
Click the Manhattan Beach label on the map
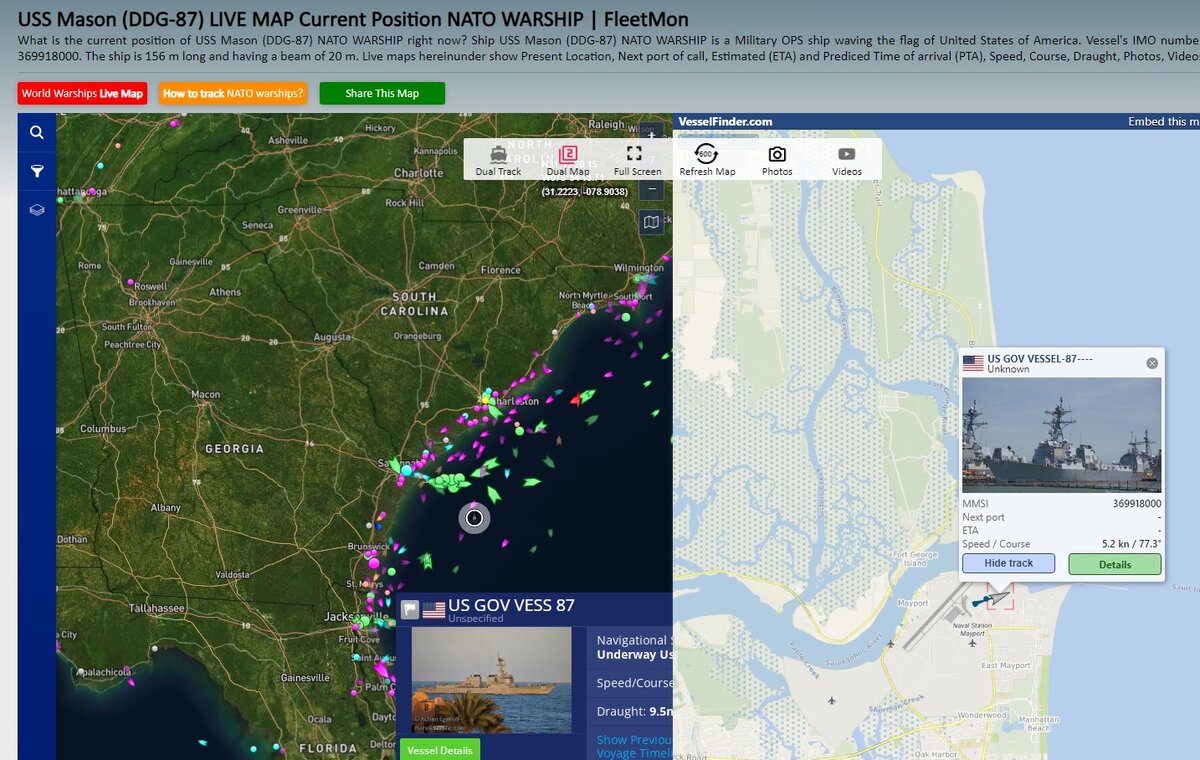pyautogui.click(x=1038, y=723)
